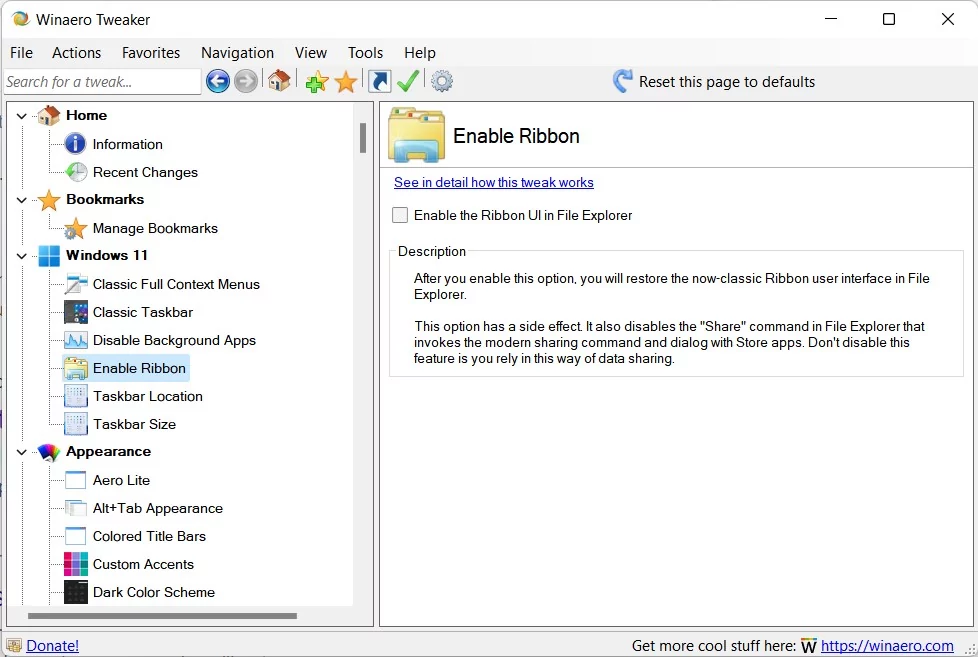Open the Help menu
Screen dimensions: 978x657
coord(420,53)
